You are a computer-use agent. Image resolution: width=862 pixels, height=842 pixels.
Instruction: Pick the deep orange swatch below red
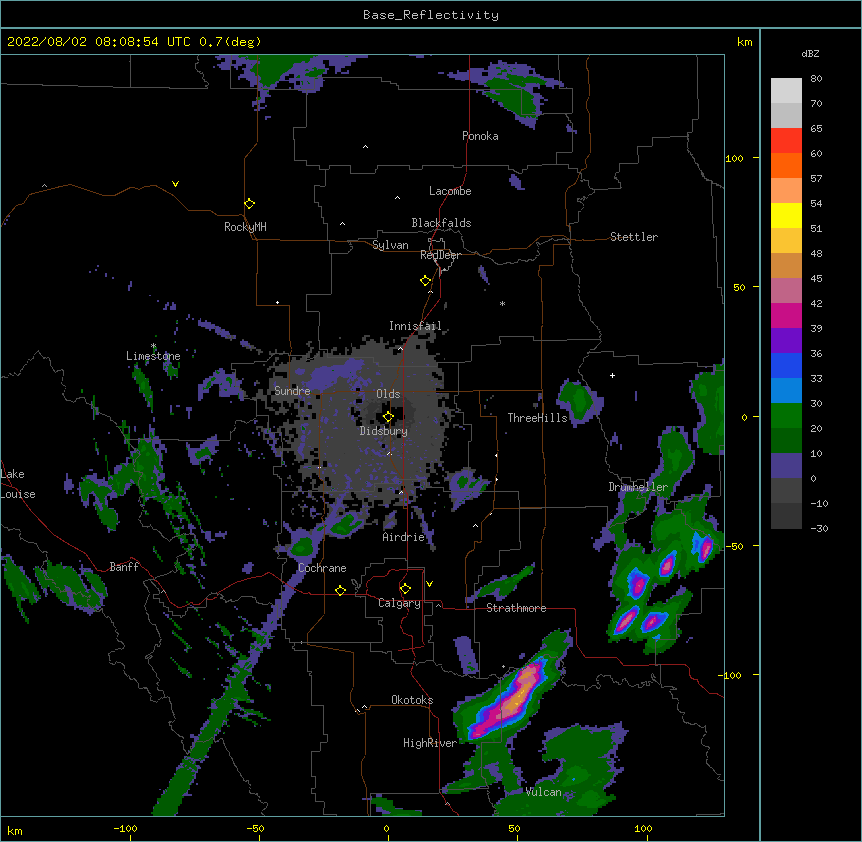pos(786,165)
